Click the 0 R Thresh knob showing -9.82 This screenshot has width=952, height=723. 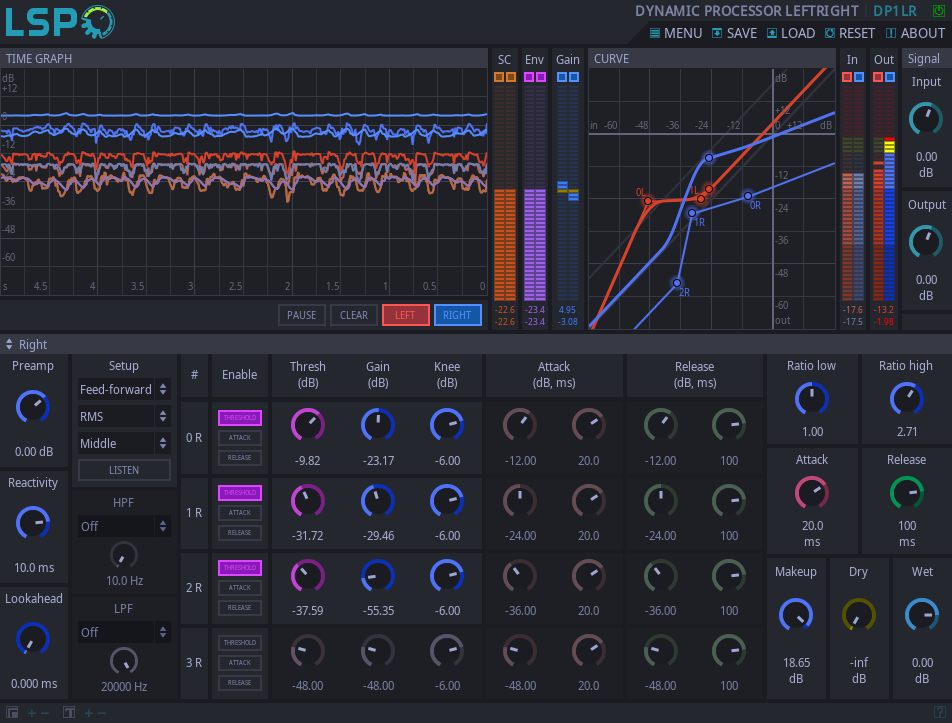coord(308,425)
